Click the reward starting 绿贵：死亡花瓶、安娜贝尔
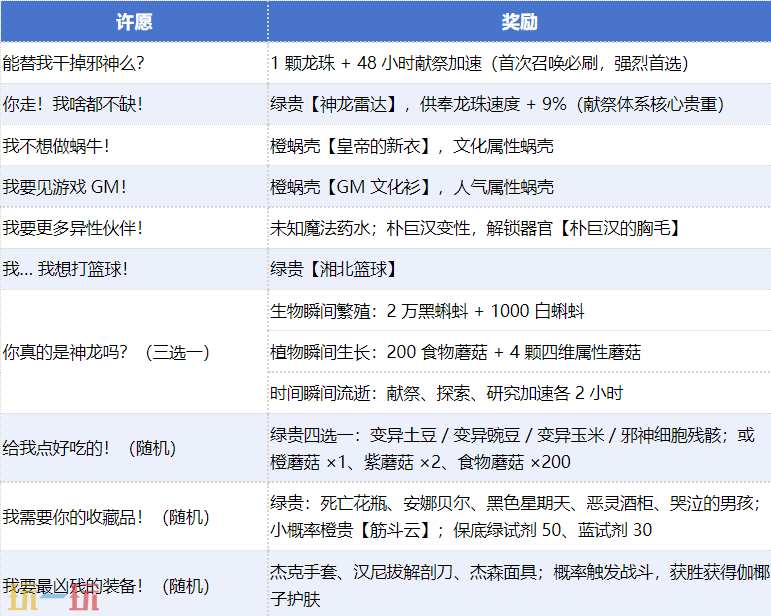The image size is (771, 616). tap(520, 517)
